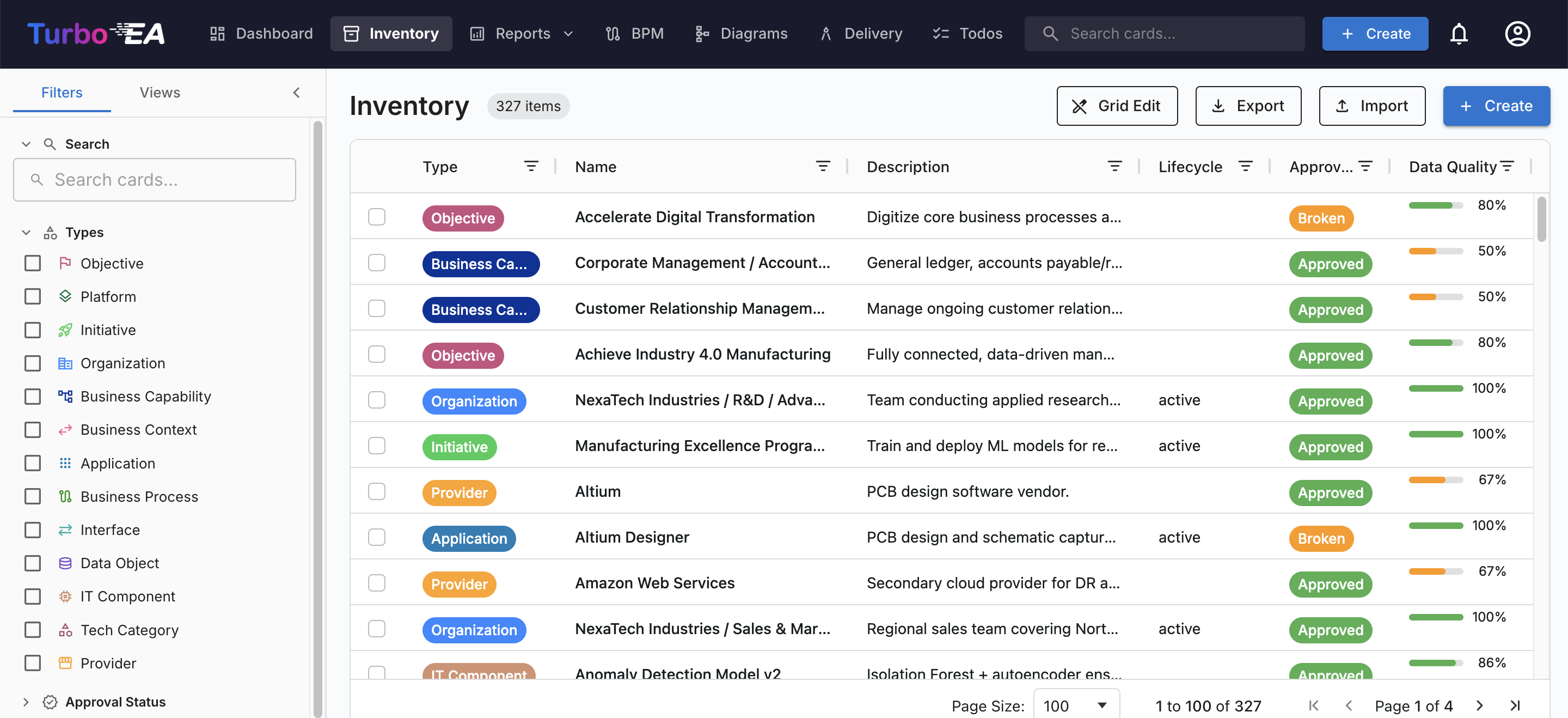Open the Data Quality column filter

point(1508,166)
